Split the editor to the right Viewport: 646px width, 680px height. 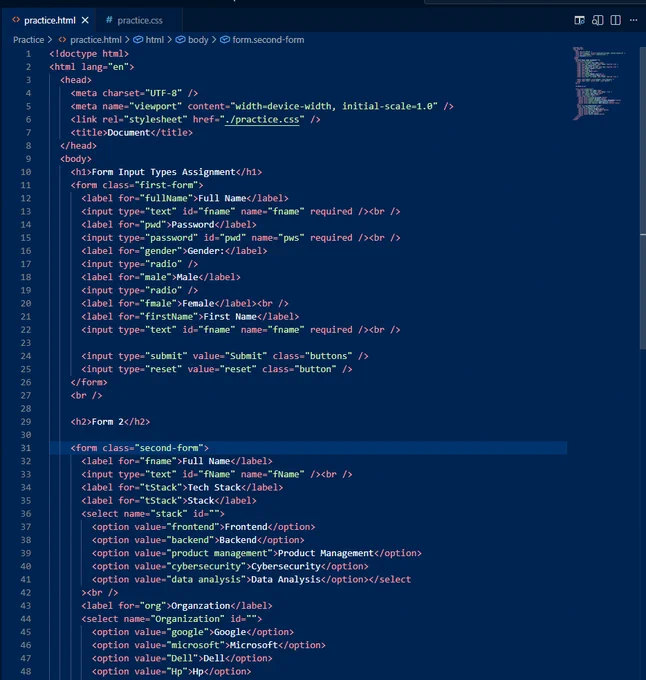point(615,20)
